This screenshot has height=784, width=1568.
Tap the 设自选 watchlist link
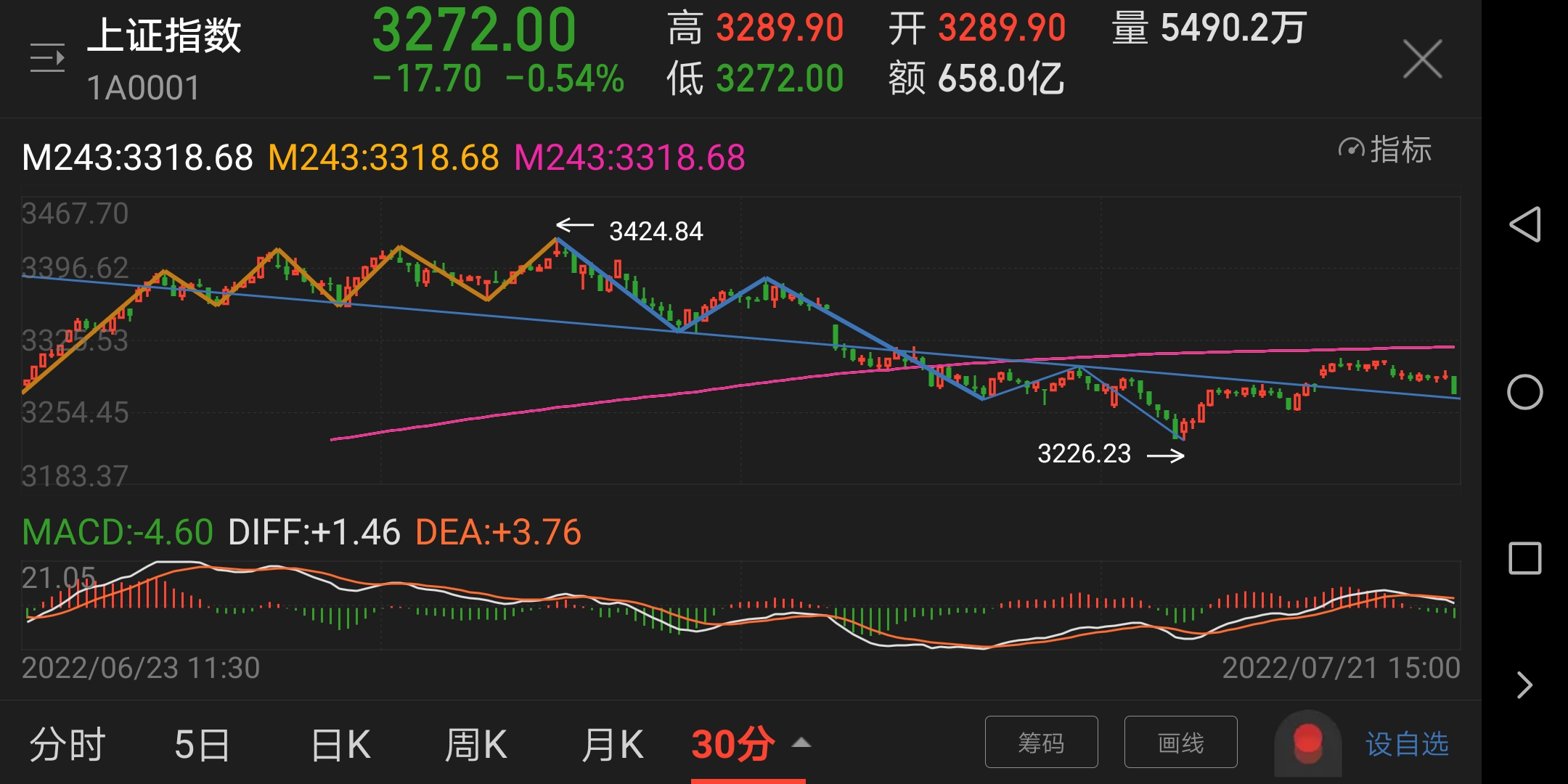(1407, 744)
